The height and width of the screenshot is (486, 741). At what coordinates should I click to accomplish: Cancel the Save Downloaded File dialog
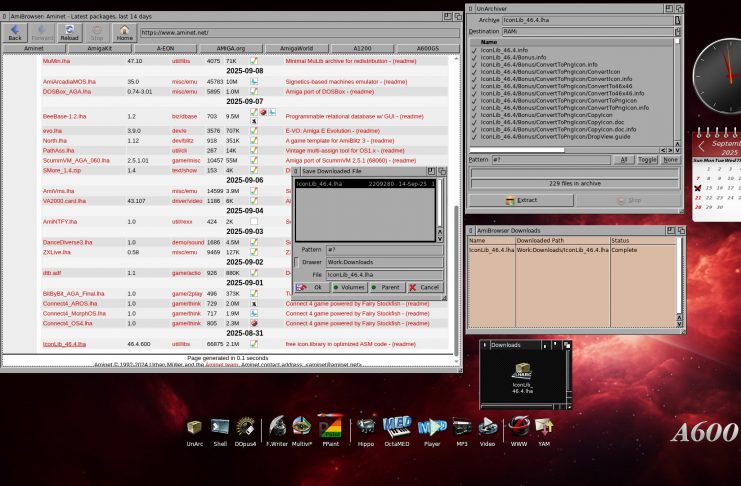425,287
